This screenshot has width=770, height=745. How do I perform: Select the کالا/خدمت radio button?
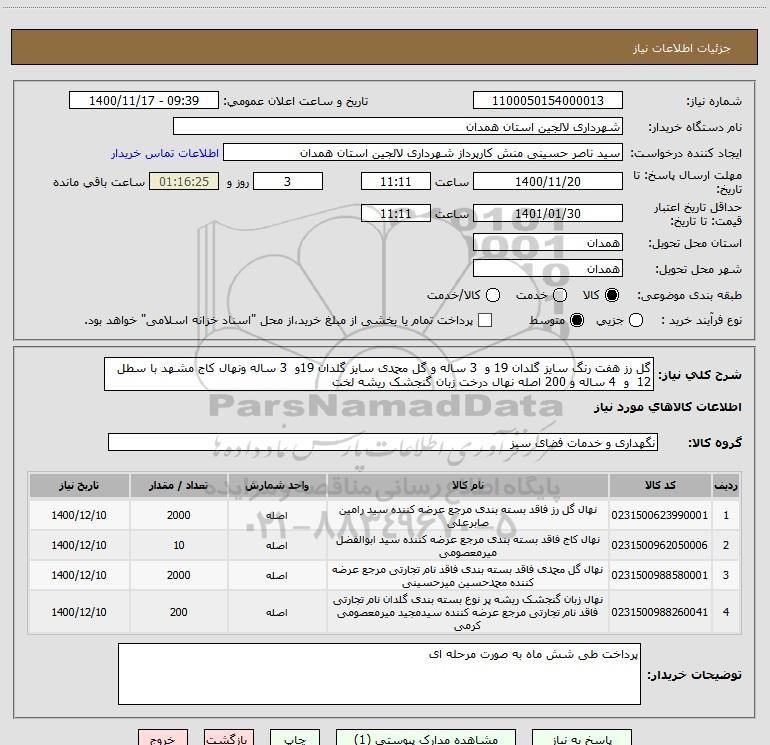tap(493, 295)
